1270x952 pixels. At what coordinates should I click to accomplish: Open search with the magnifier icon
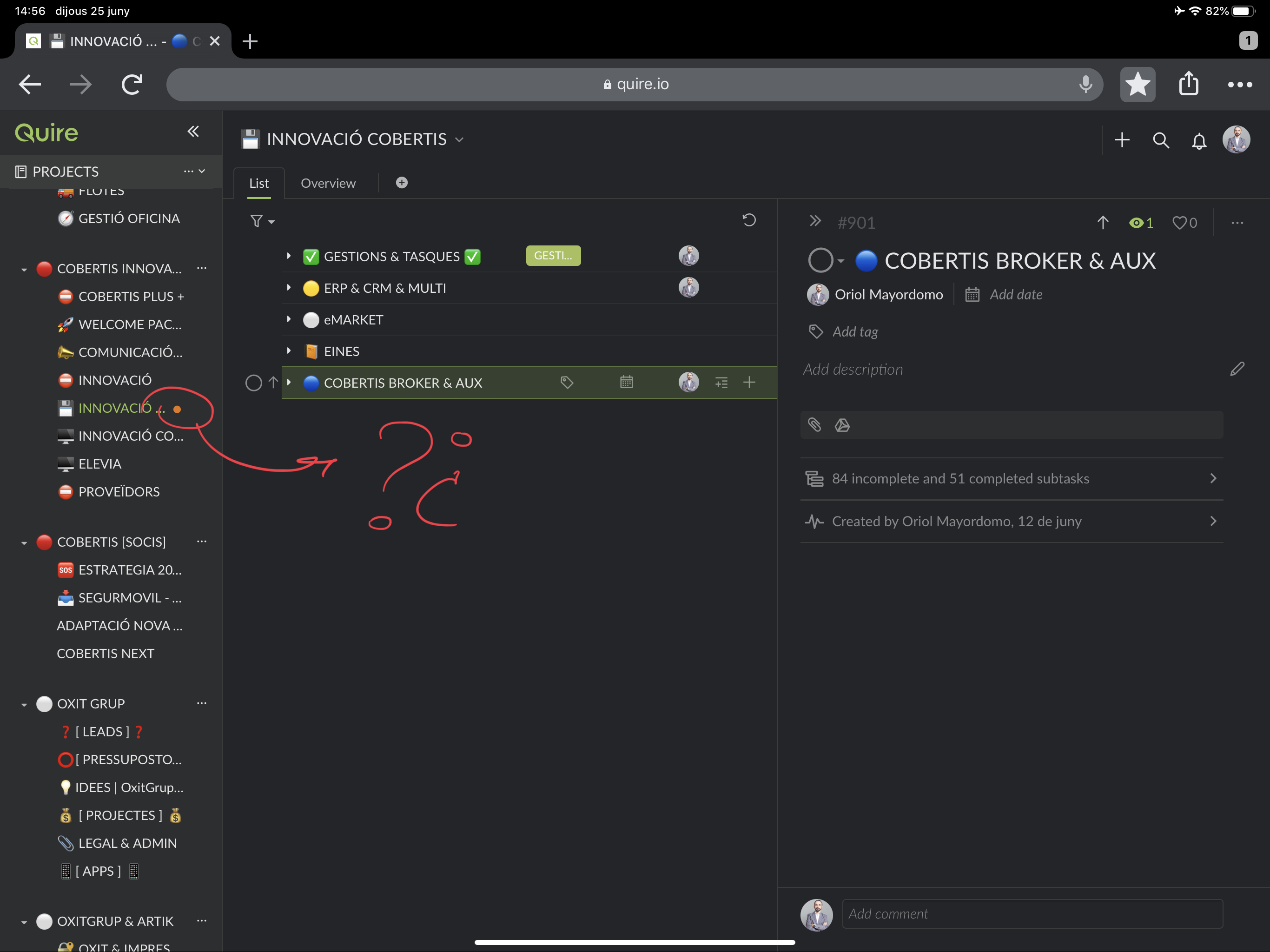(x=1160, y=140)
